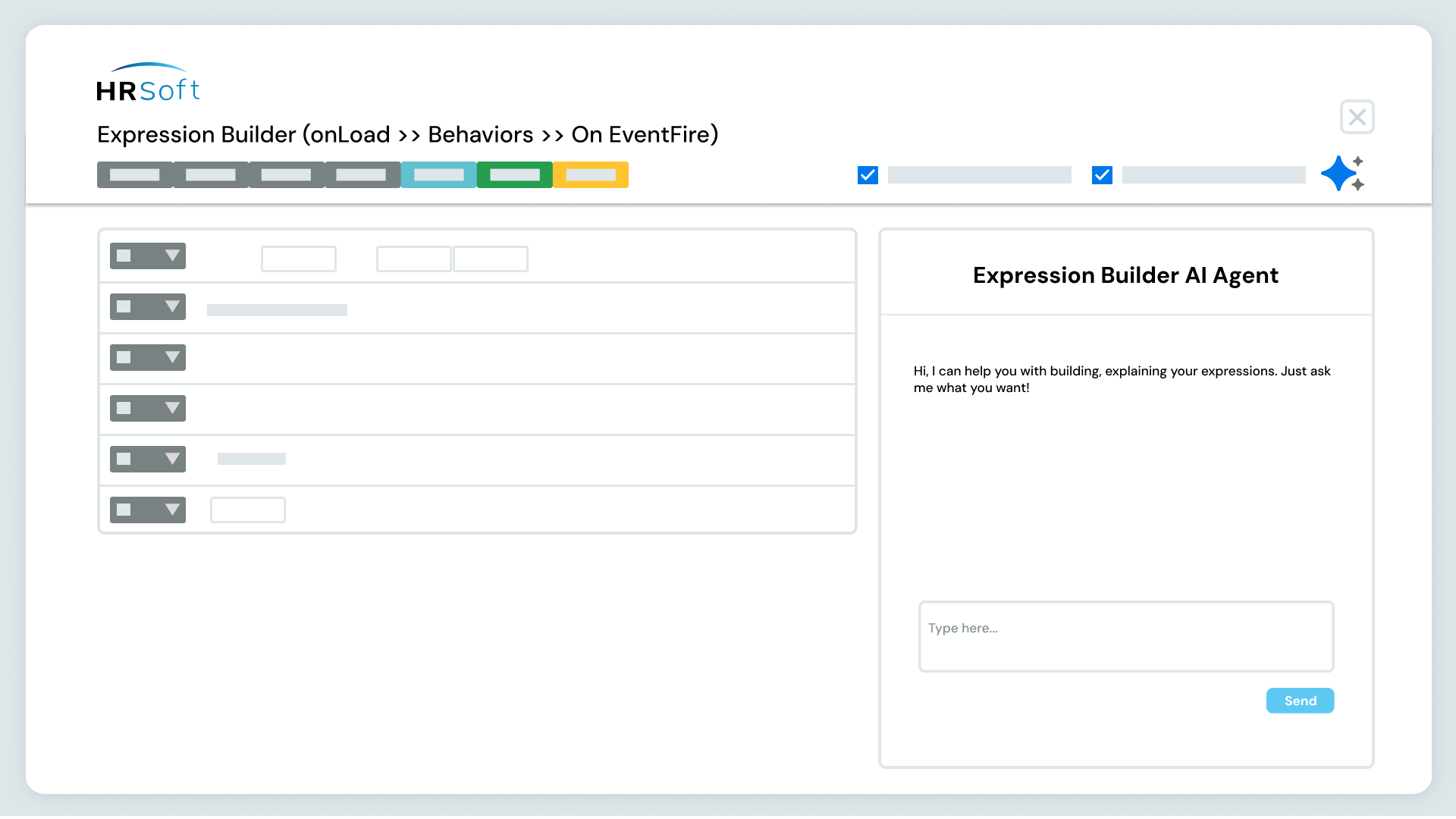This screenshot has width=1456, height=819.
Task: Expand the dropdown arrow in last row
Action: tap(172, 510)
